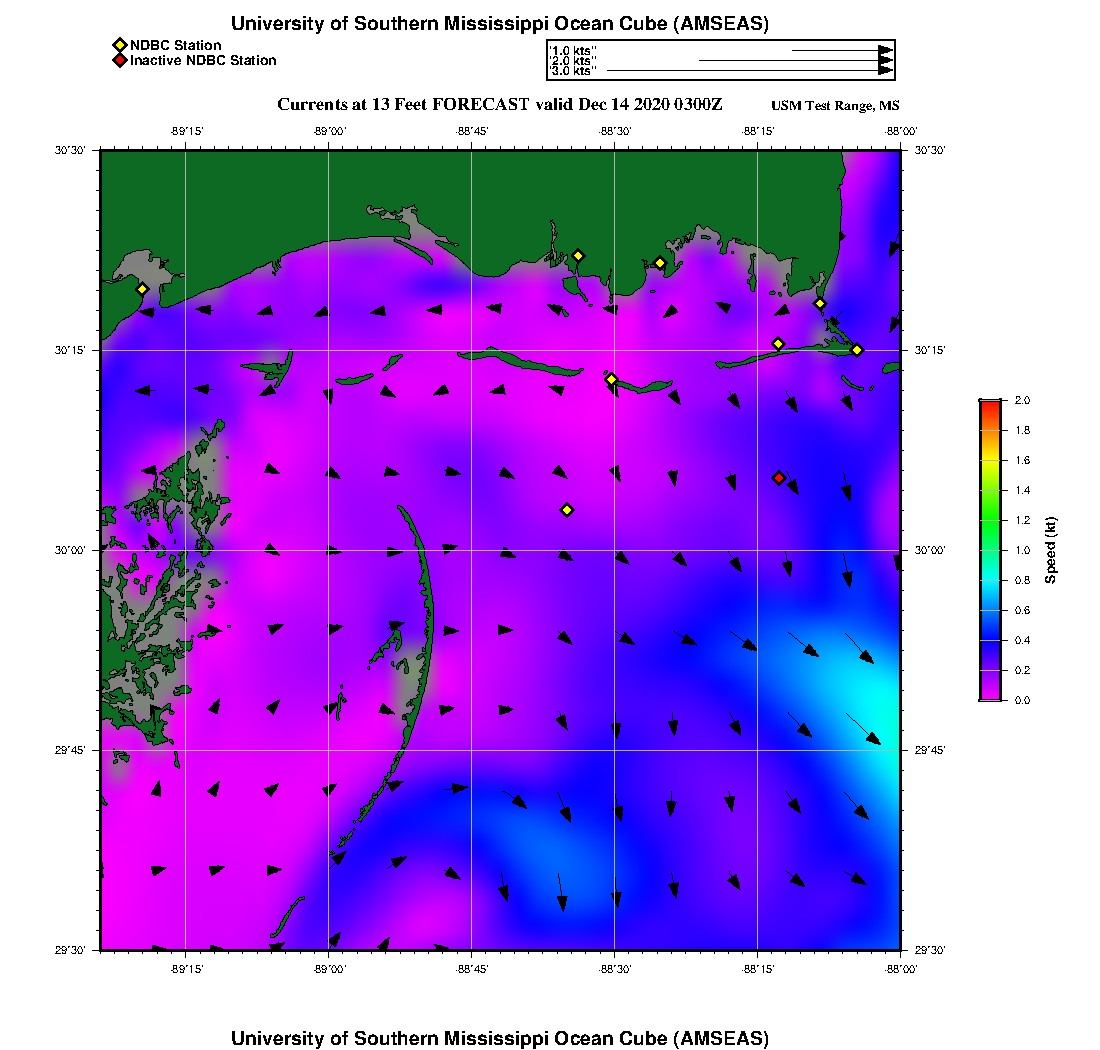The image size is (1100, 1050).
Task: Click the 'USM Test Range, MS' label
Action: (x=835, y=107)
